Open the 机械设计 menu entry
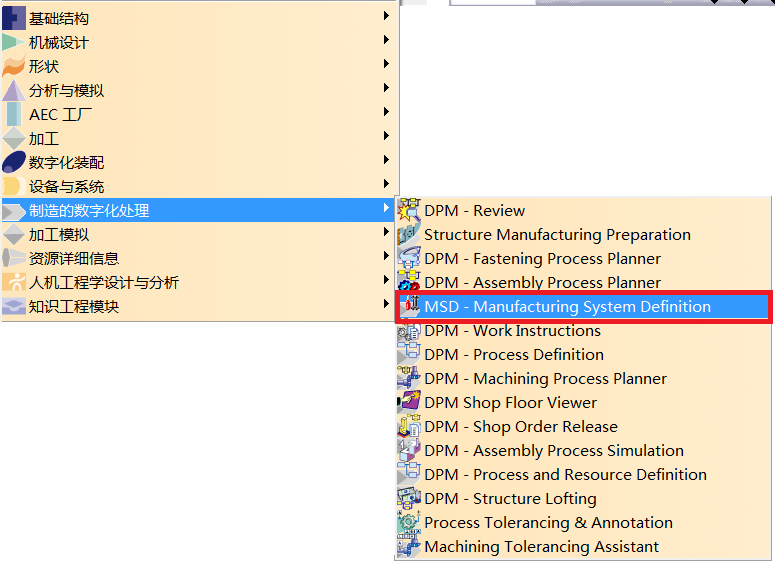The image size is (775, 563). click(x=200, y=43)
